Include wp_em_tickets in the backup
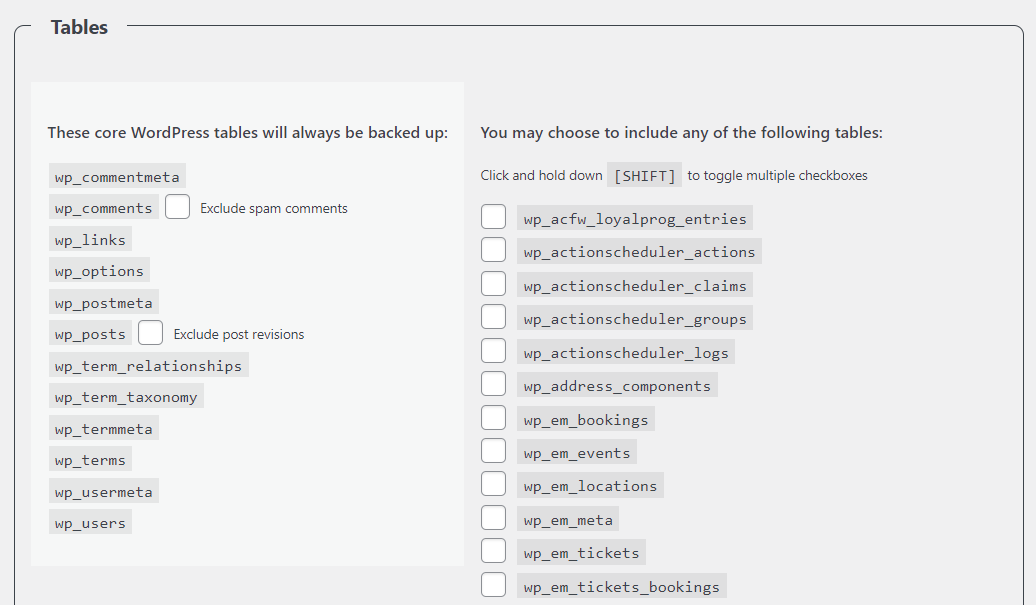This screenshot has height=605, width=1036. click(x=494, y=550)
